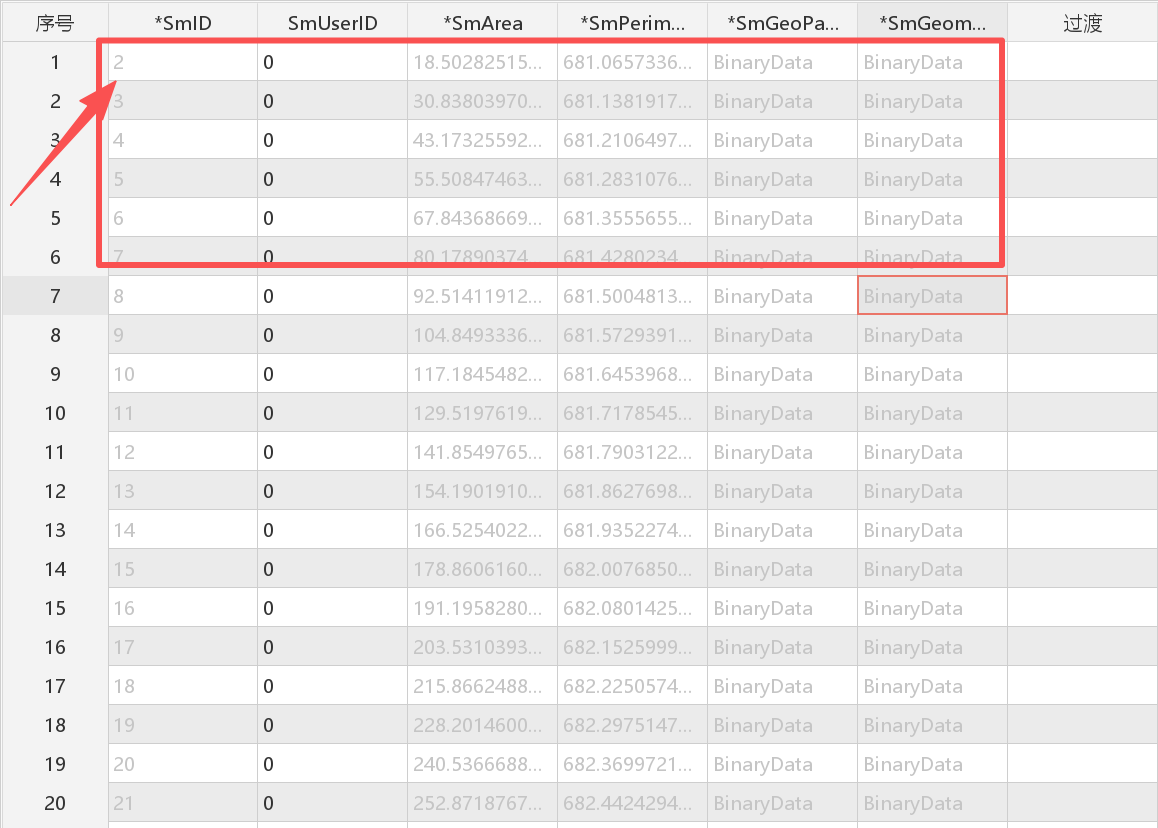Click the 过渡 cell in row 1
The width and height of the screenshot is (1158, 828).
tap(1082, 63)
